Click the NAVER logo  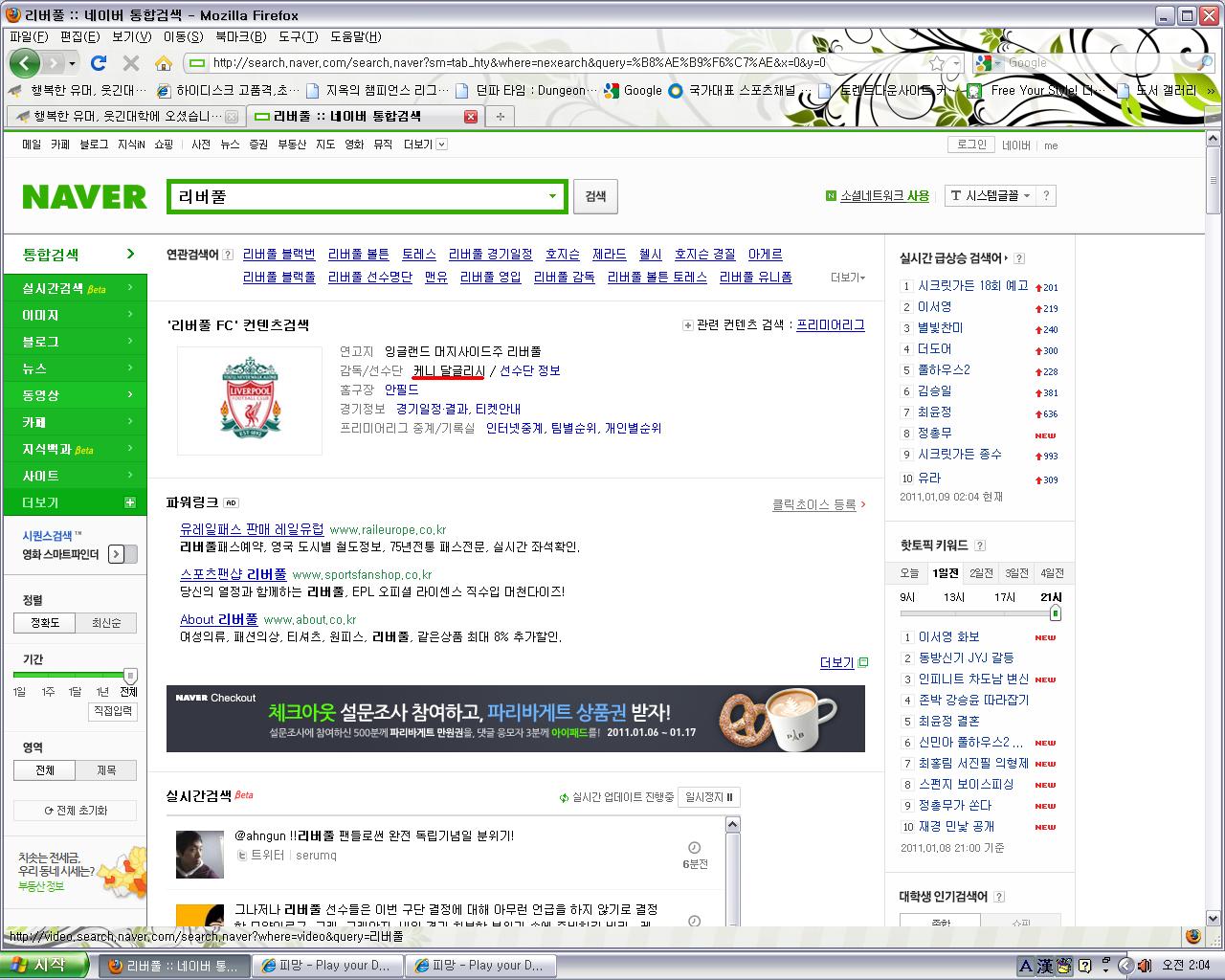[x=84, y=197]
